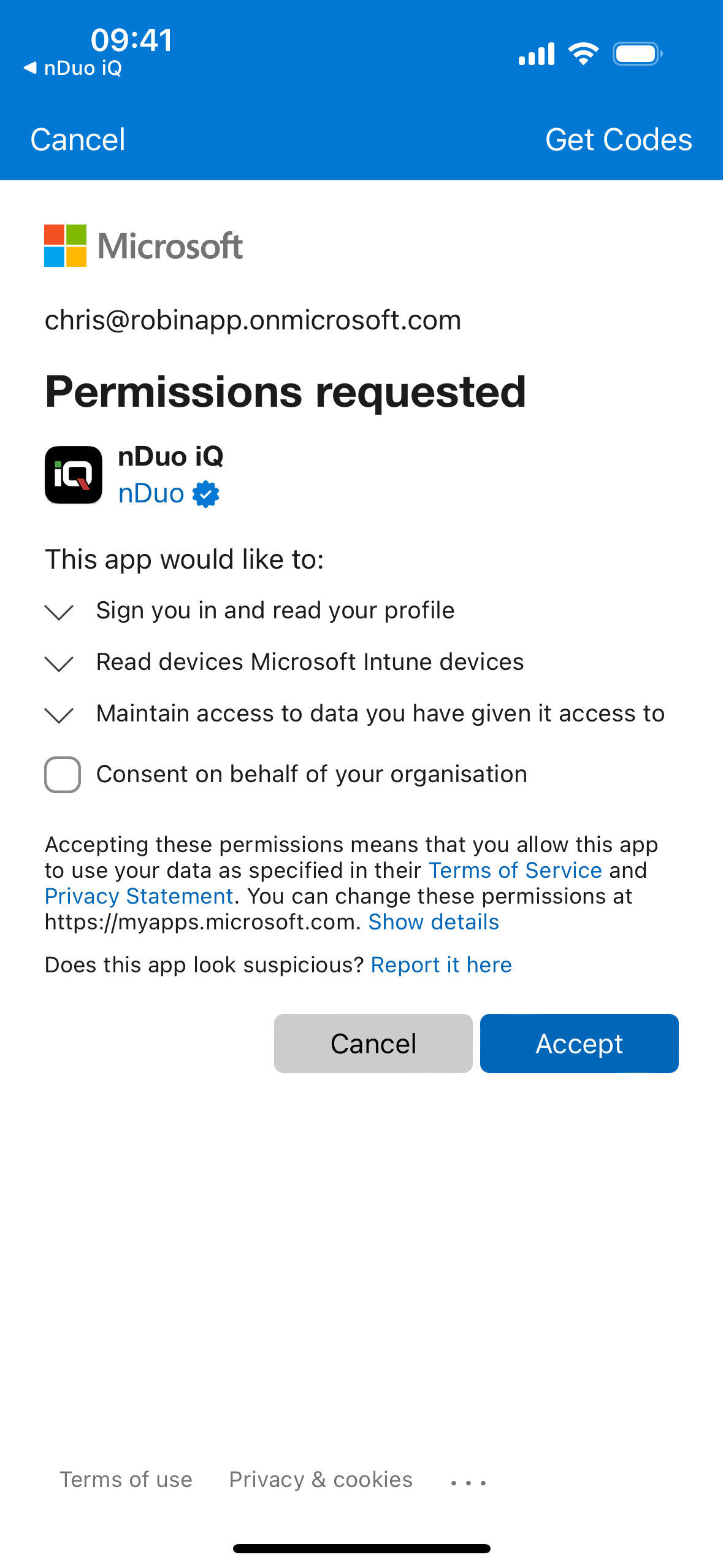Viewport: 723px width, 1568px height.
Task: Tap the nDuo iQ app icon
Action: tap(74, 475)
